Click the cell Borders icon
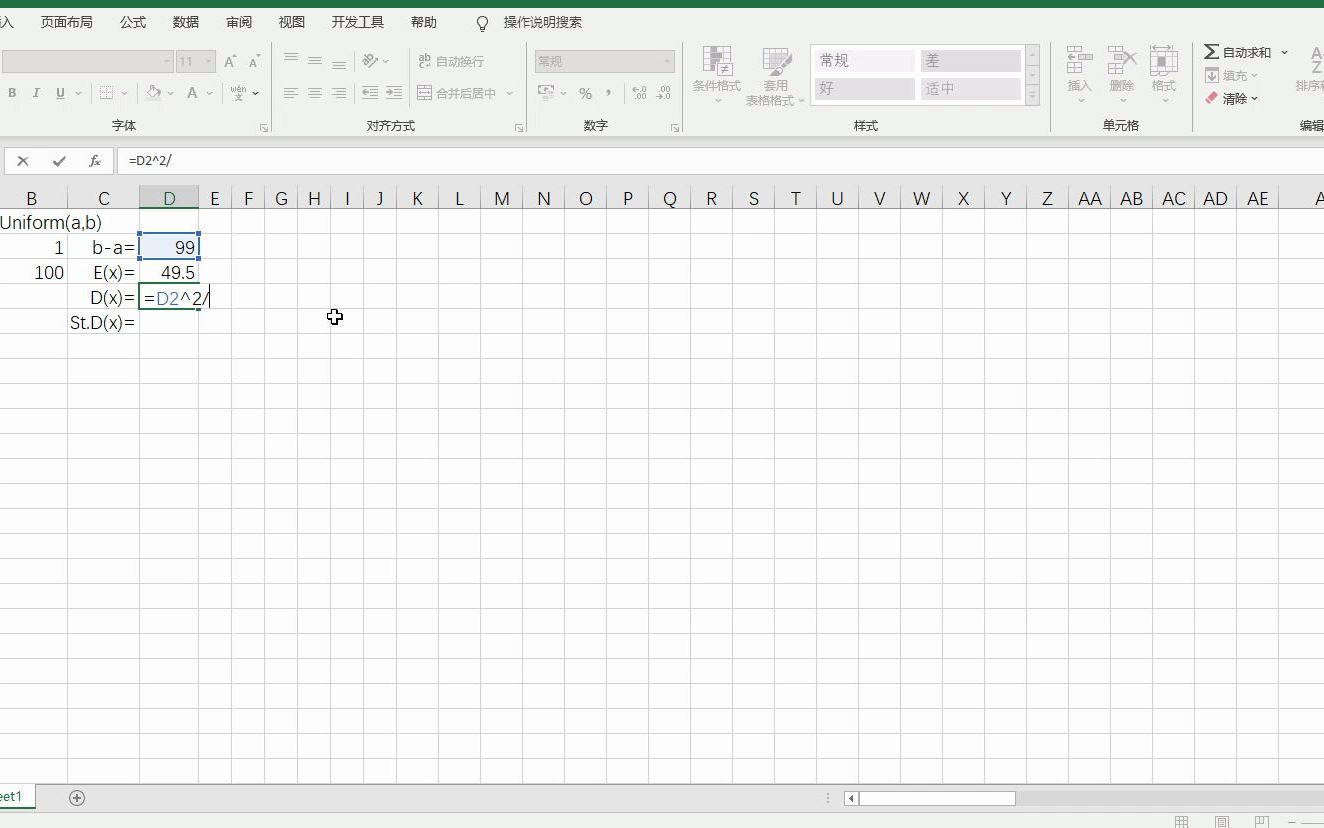1324x828 pixels. (x=106, y=93)
